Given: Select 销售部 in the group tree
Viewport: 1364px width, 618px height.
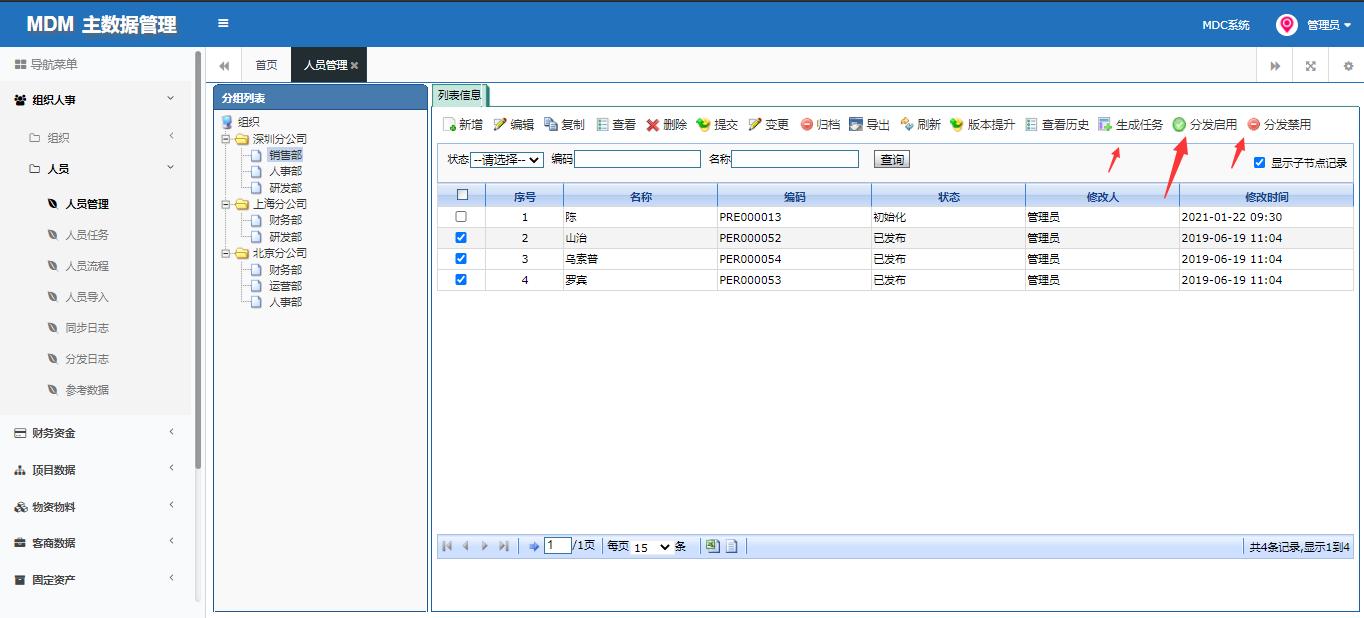Looking at the screenshot, I should coord(285,155).
